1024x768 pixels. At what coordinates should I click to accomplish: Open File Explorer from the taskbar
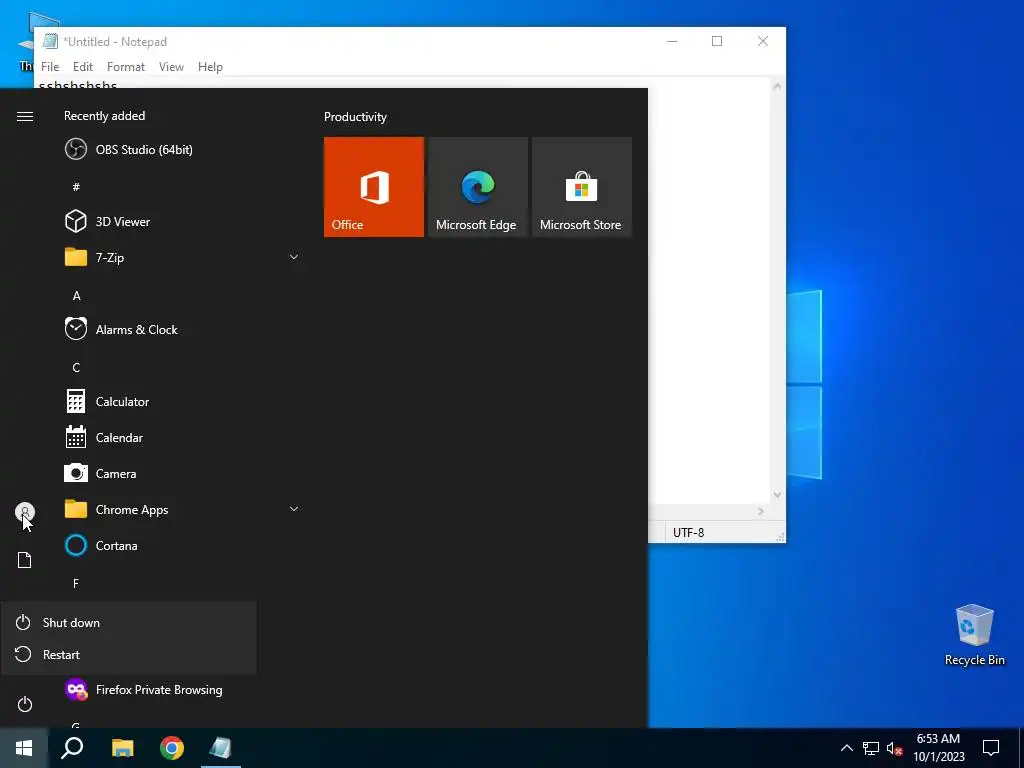122,748
